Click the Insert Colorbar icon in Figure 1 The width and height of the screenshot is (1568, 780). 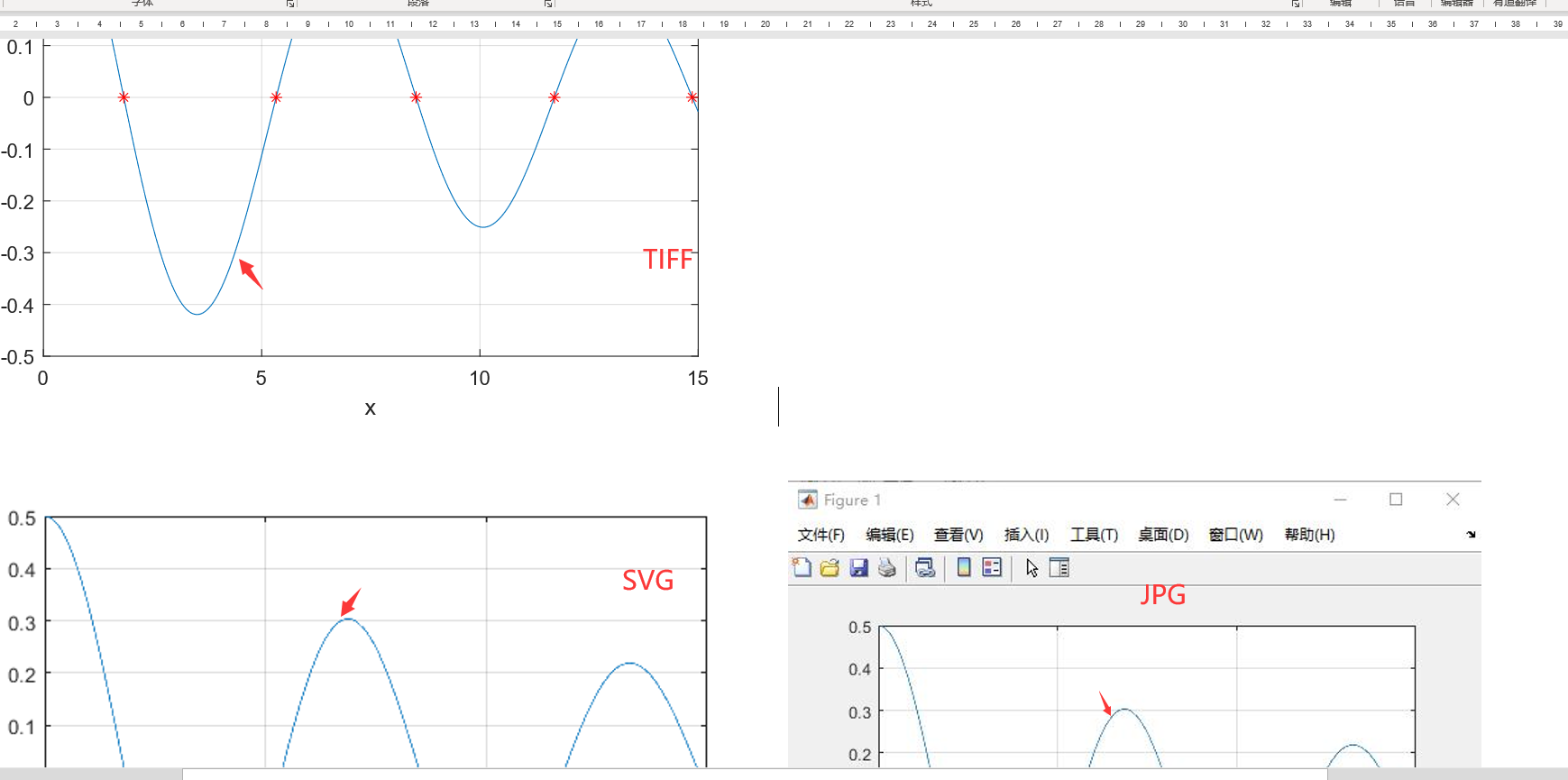click(x=964, y=567)
